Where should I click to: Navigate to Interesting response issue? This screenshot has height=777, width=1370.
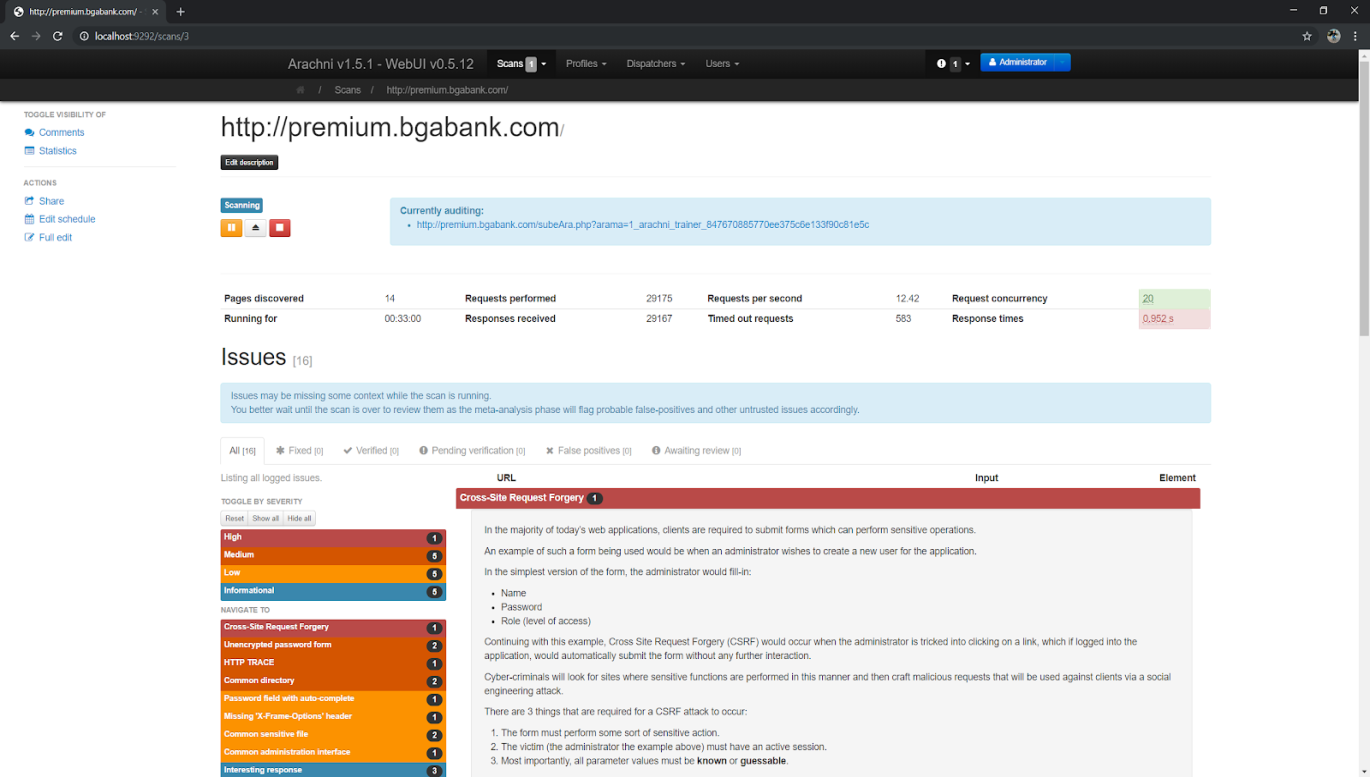coord(333,771)
